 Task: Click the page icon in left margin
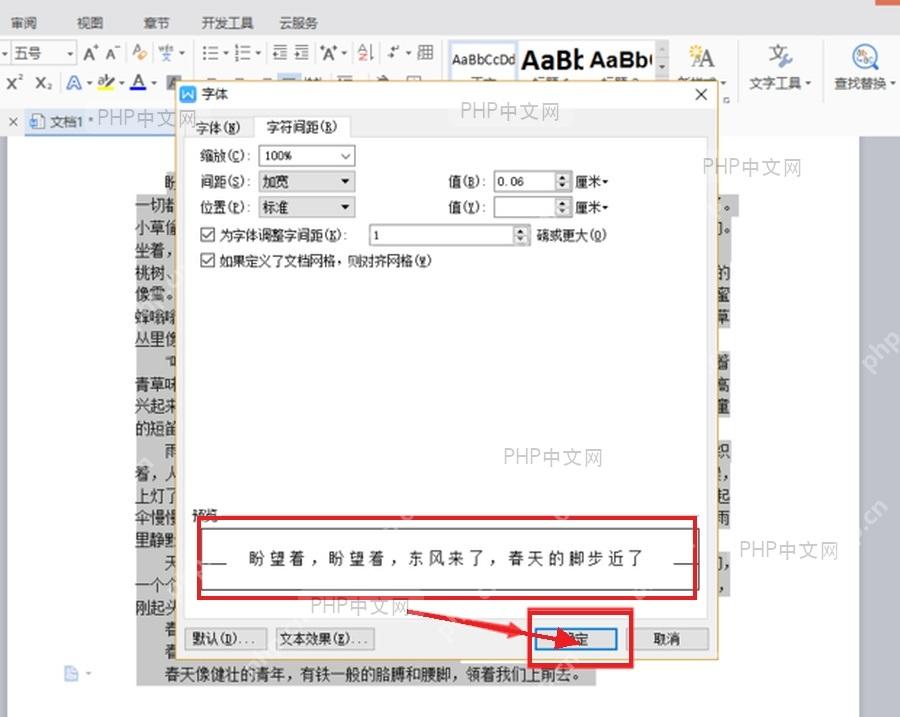point(71,673)
